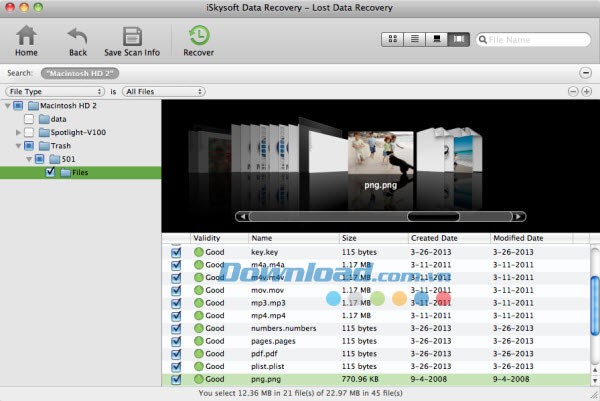Click the file list scroll up arrow

(x=595, y=370)
